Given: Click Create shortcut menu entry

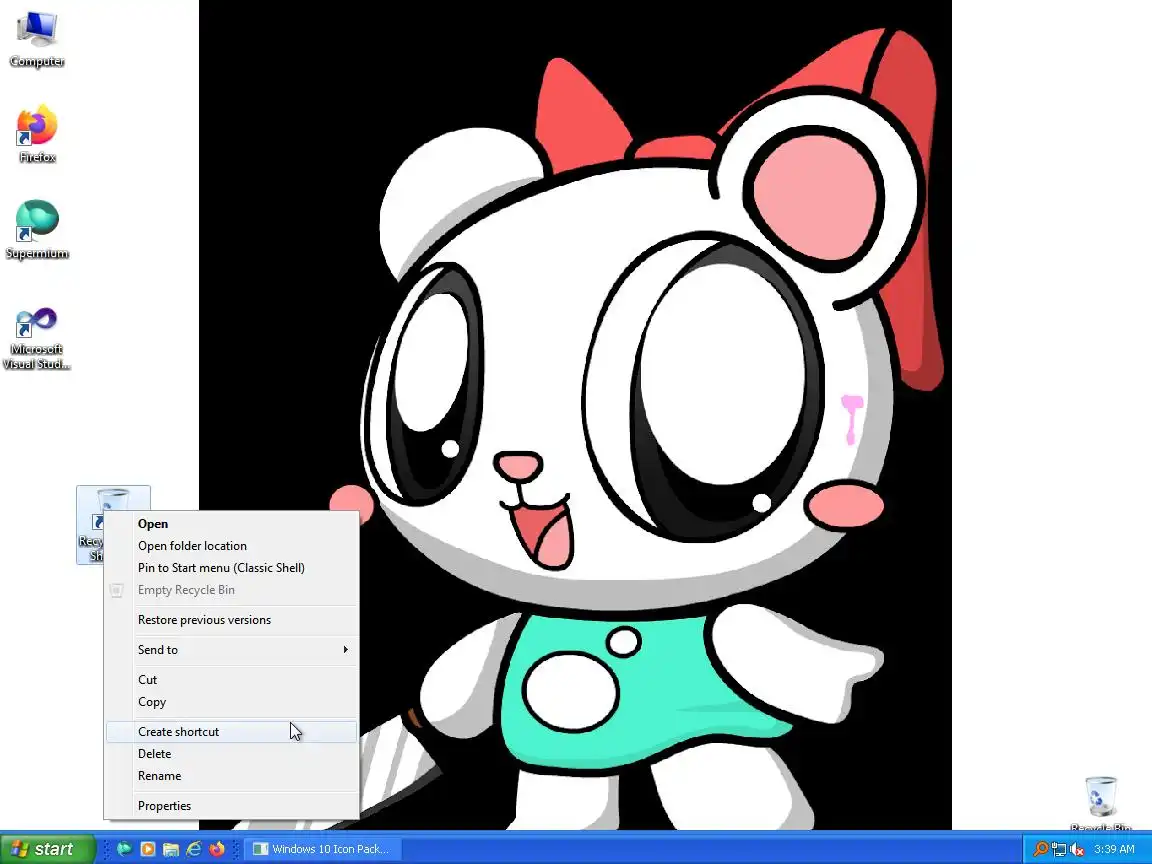Looking at the screenshot, I should 231,732.
